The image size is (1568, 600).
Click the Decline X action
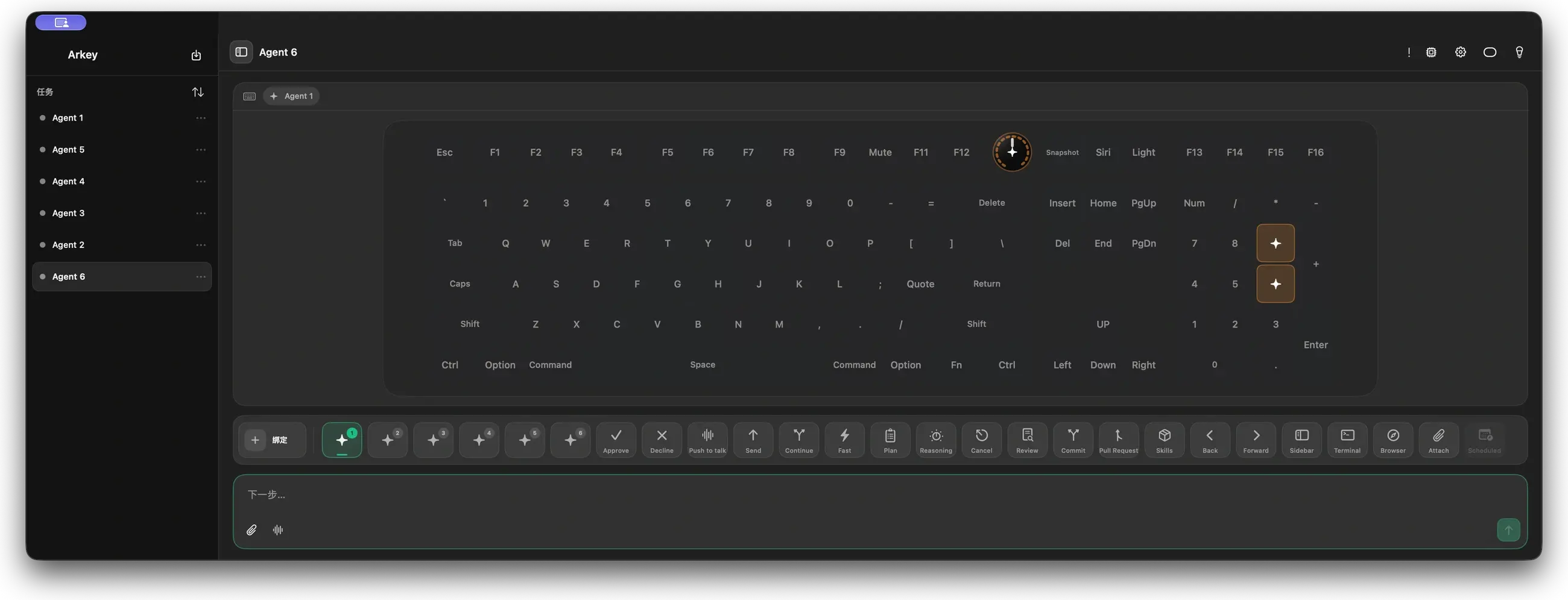661,440
